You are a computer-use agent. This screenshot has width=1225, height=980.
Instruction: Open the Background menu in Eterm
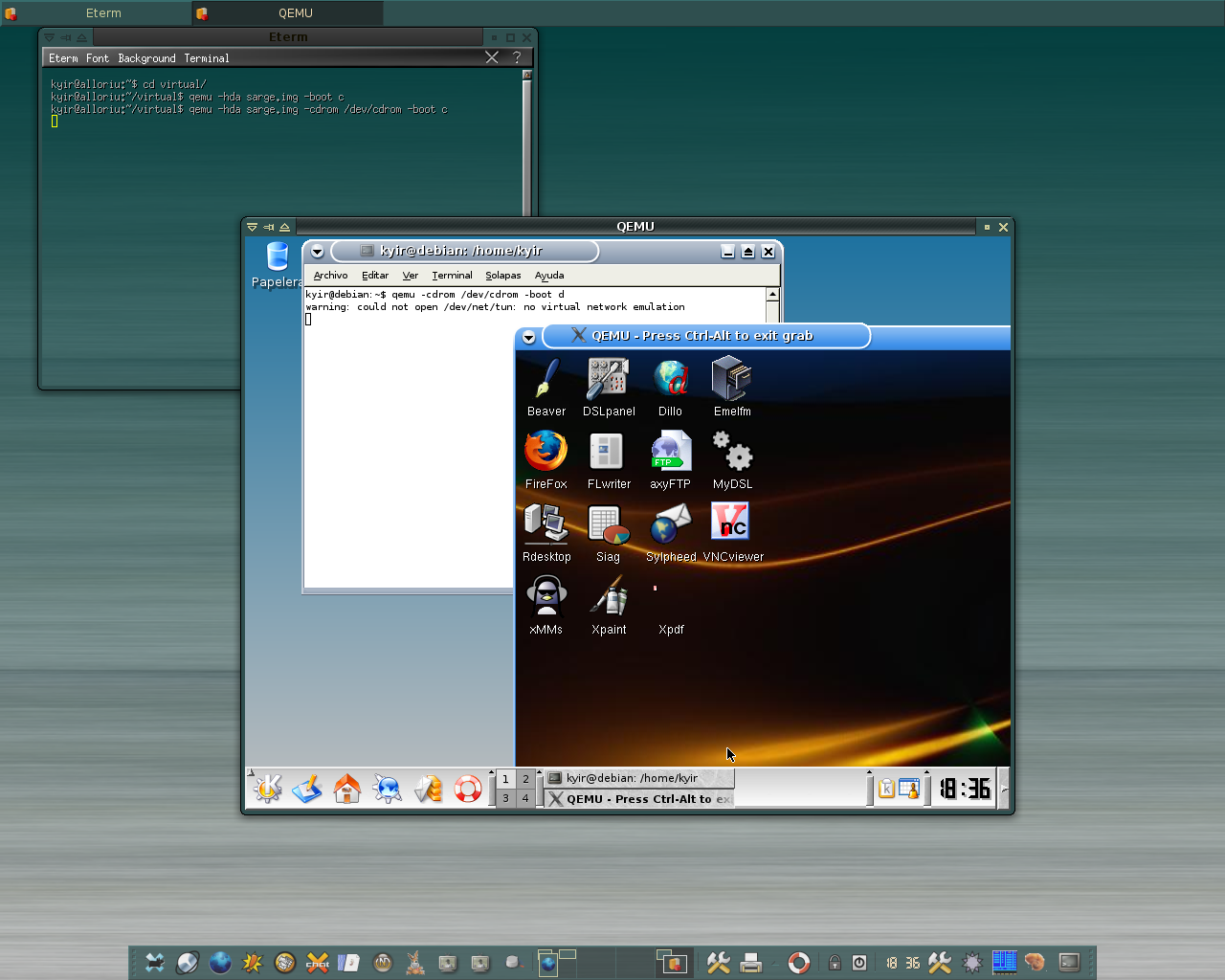coord(146,58)
